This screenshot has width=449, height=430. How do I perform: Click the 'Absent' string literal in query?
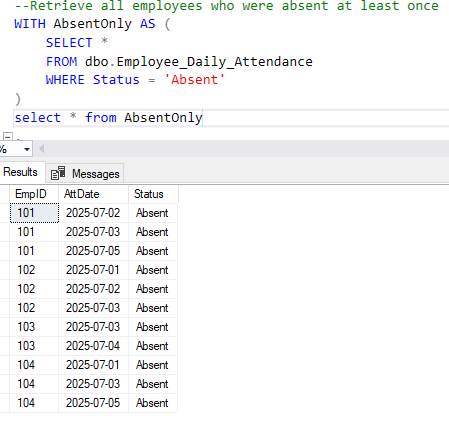[x=194, y=80]
